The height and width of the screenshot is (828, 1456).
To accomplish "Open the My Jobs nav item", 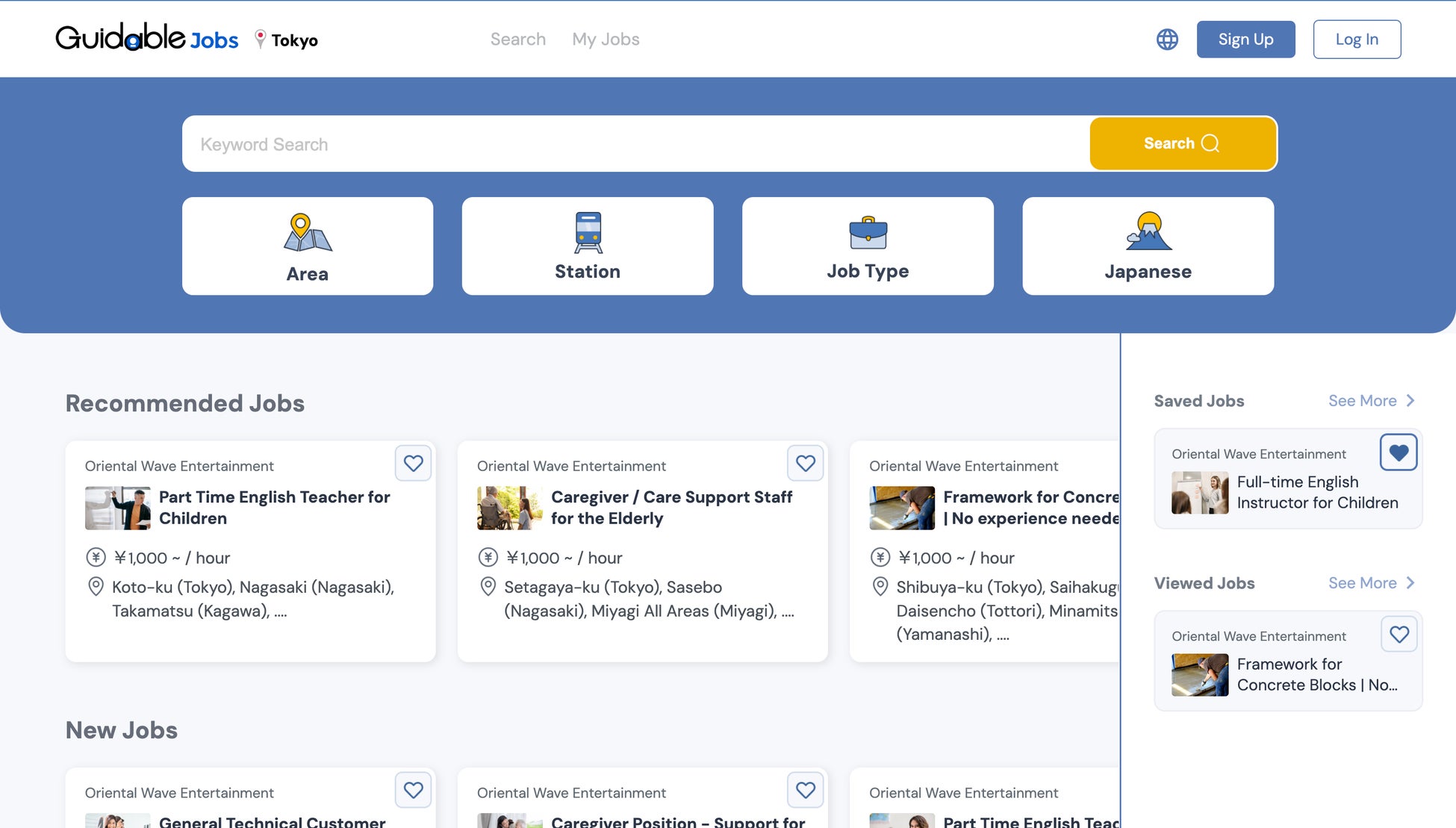I will [x=606, y=40].
